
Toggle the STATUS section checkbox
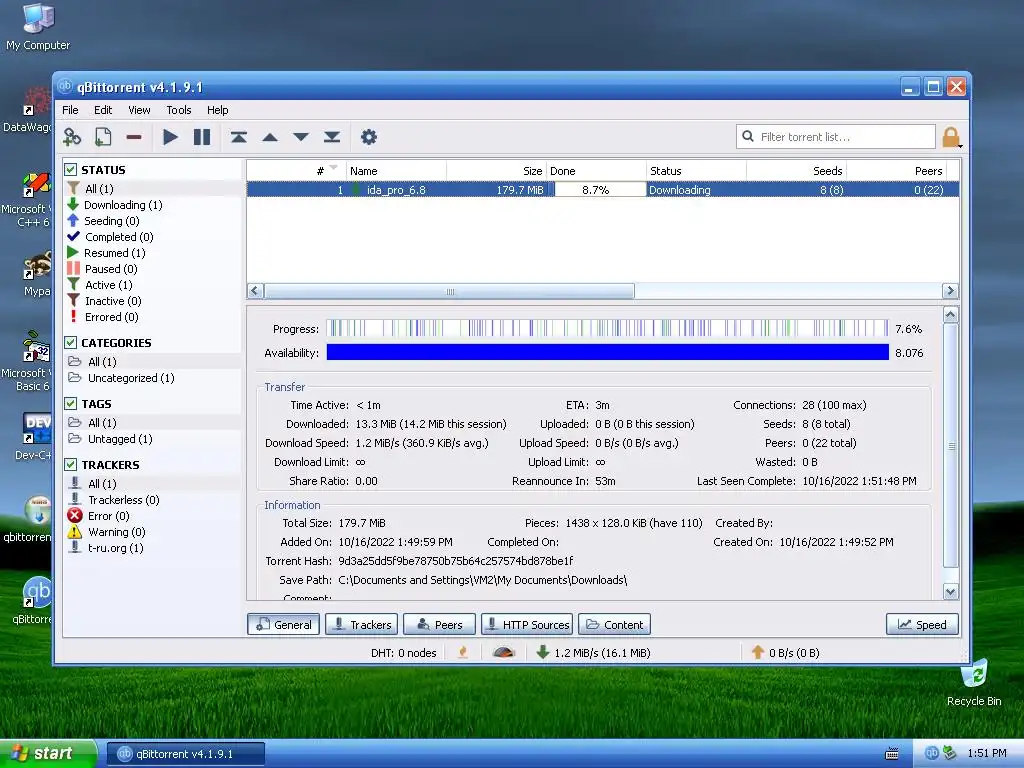tap(71, 170)
